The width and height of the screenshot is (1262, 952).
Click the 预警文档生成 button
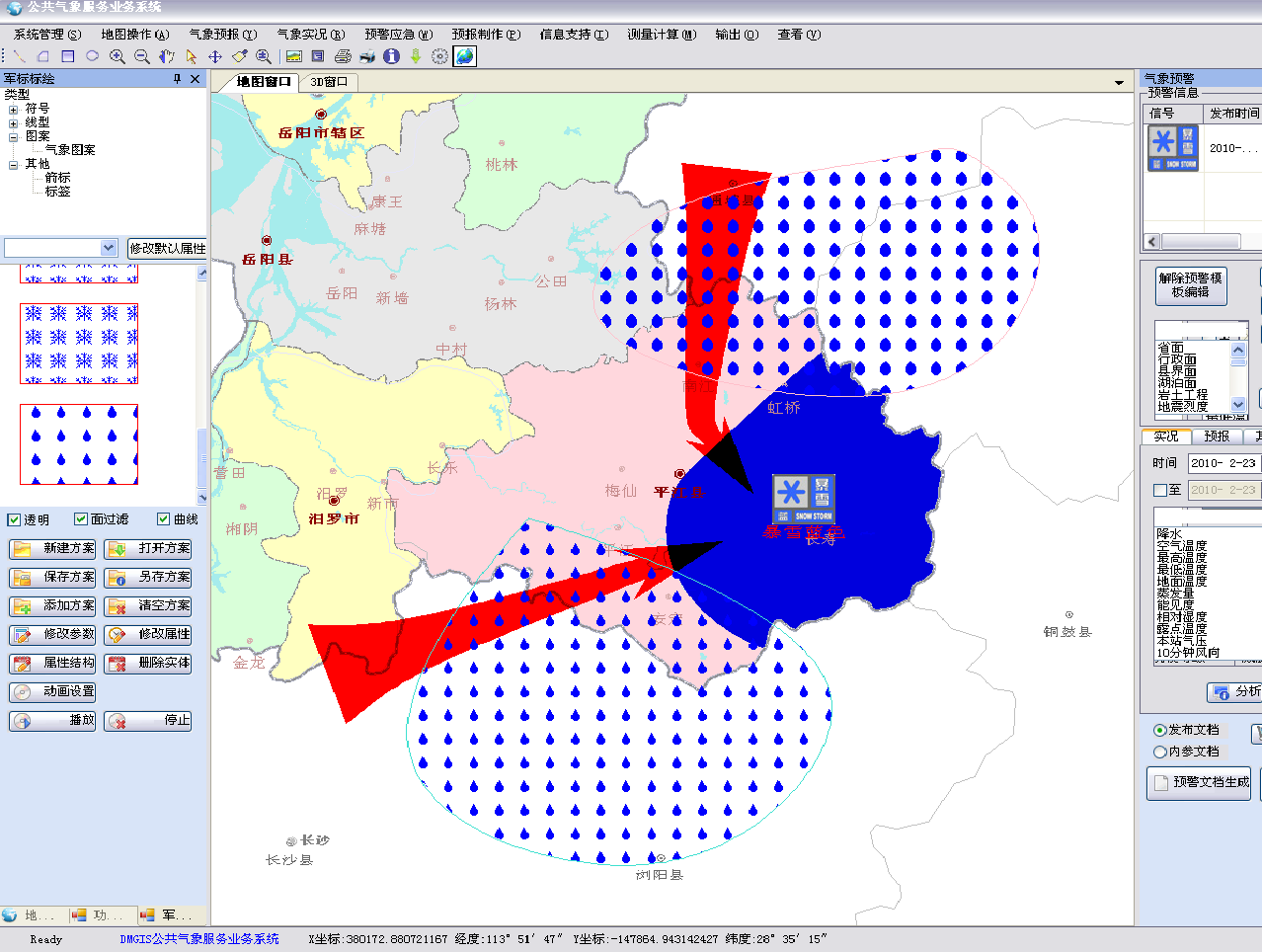click(x=1200, y=782)
